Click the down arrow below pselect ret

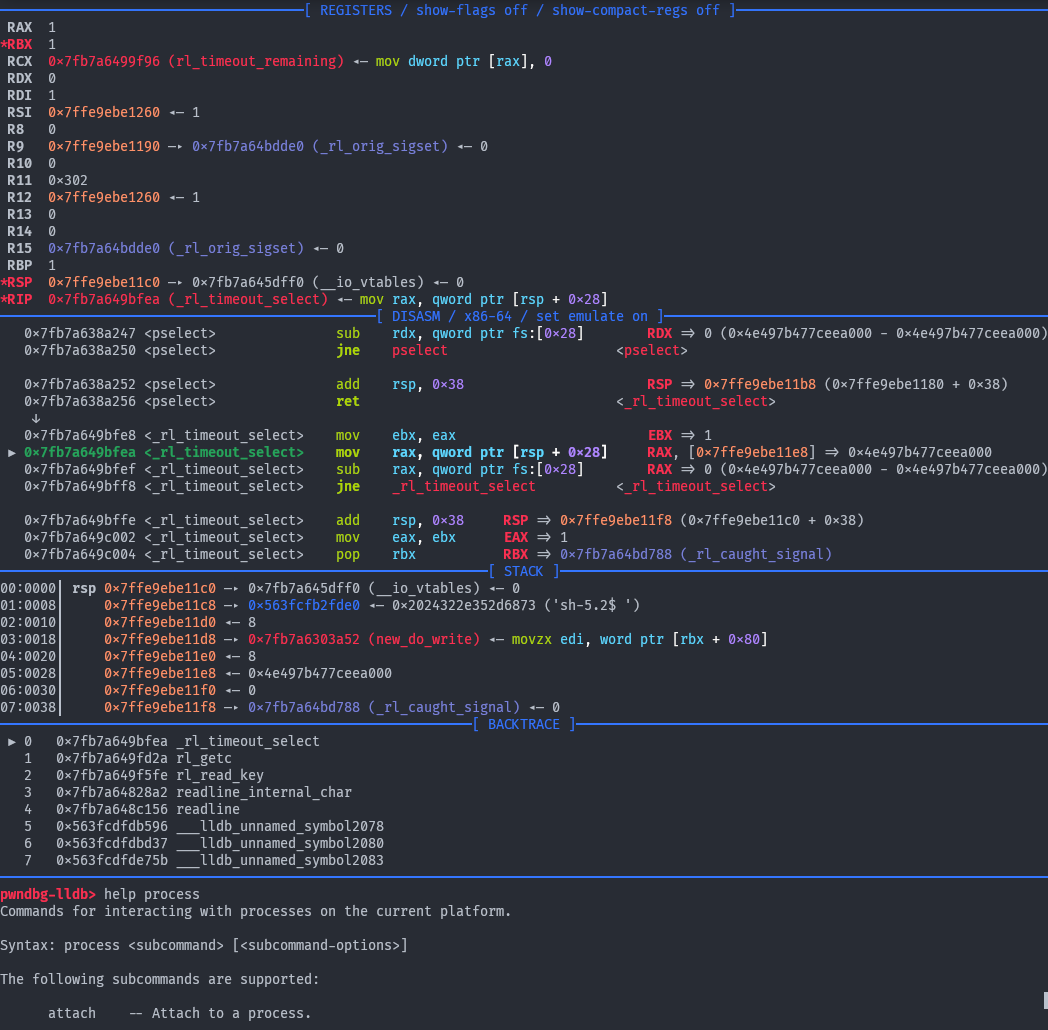(37, 418)
